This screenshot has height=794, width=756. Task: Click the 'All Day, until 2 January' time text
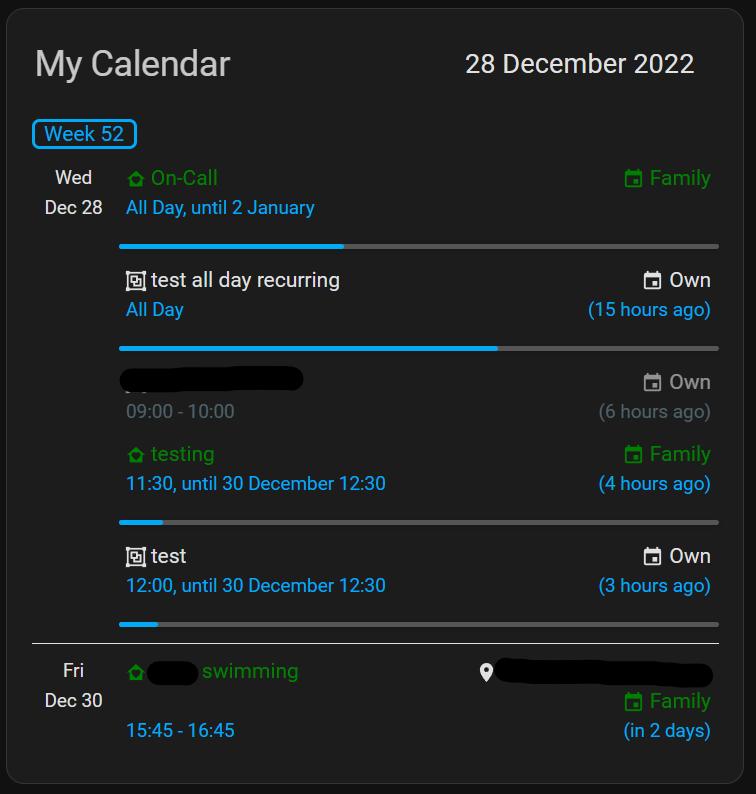click(220, 208)
